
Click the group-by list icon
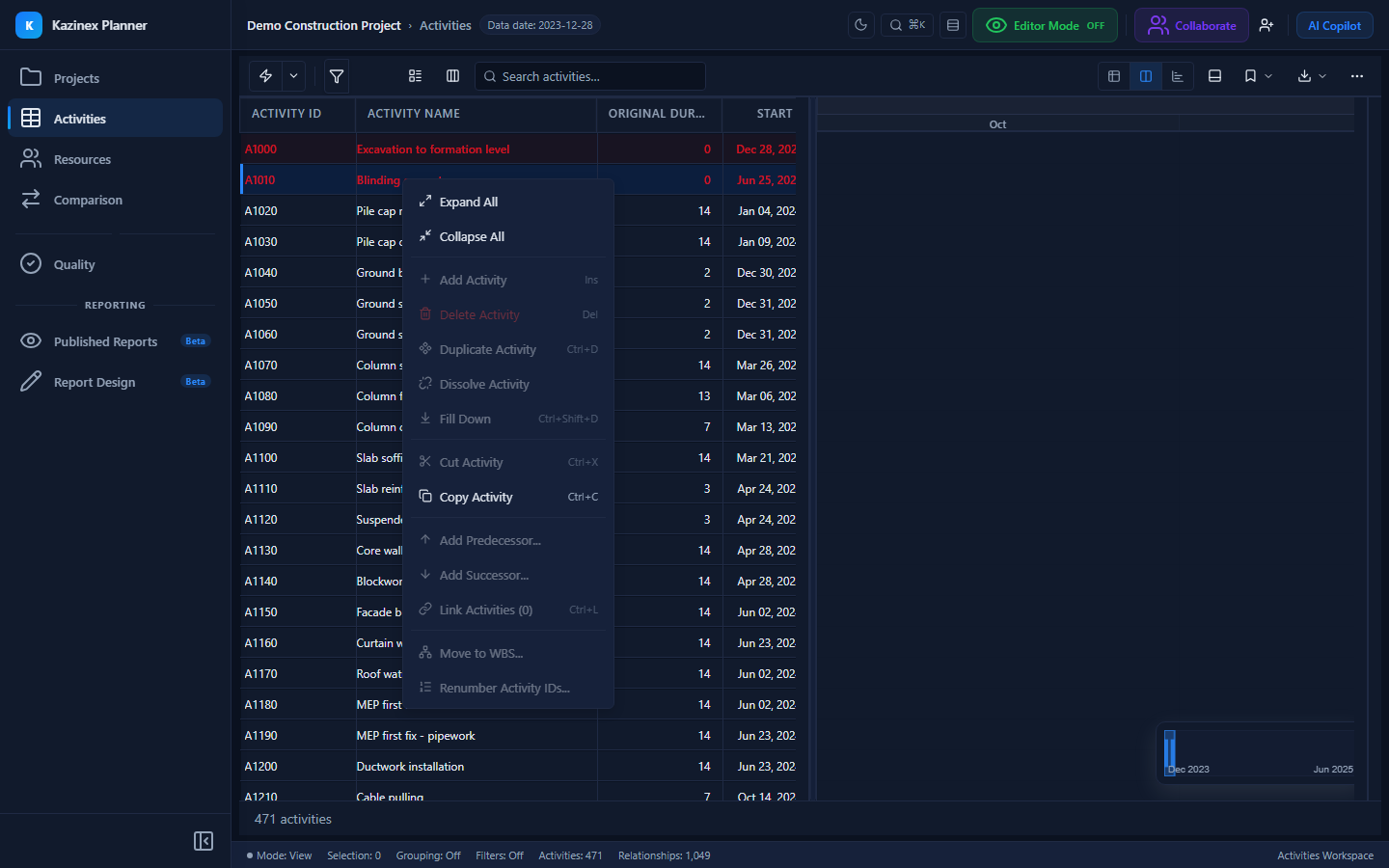coord(416,76)
